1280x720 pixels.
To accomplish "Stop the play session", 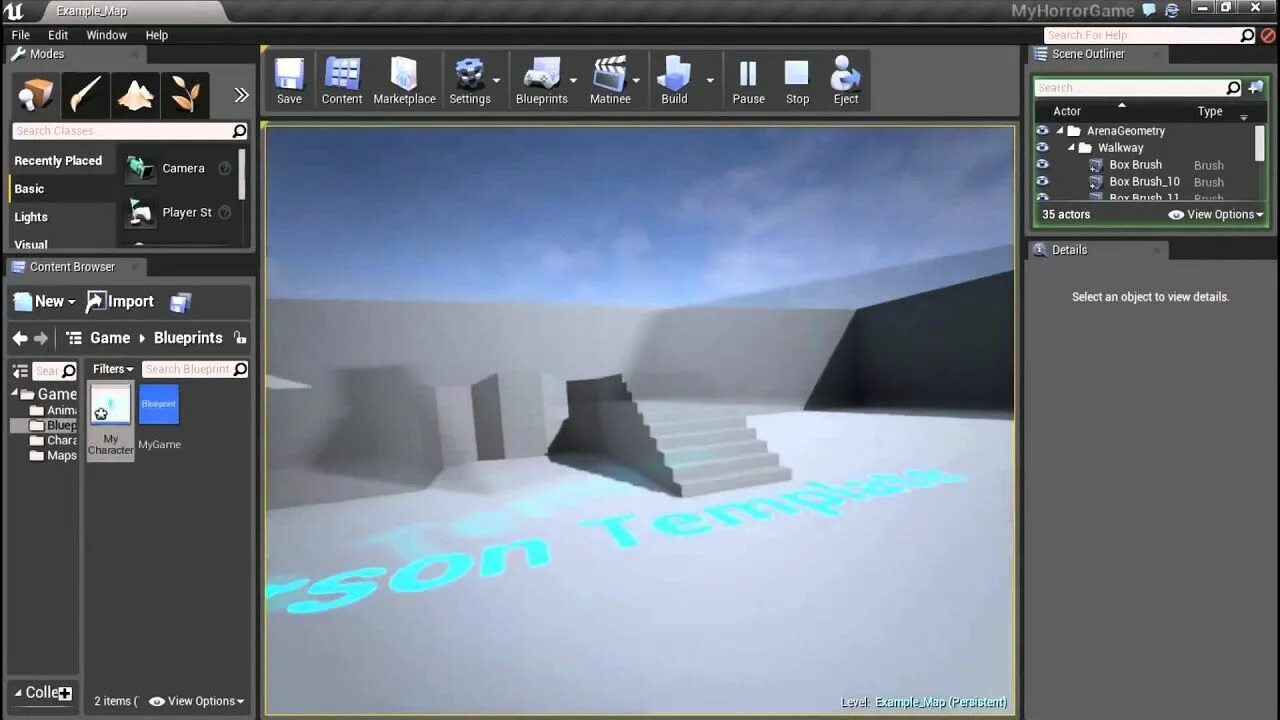I will [797, 81].
